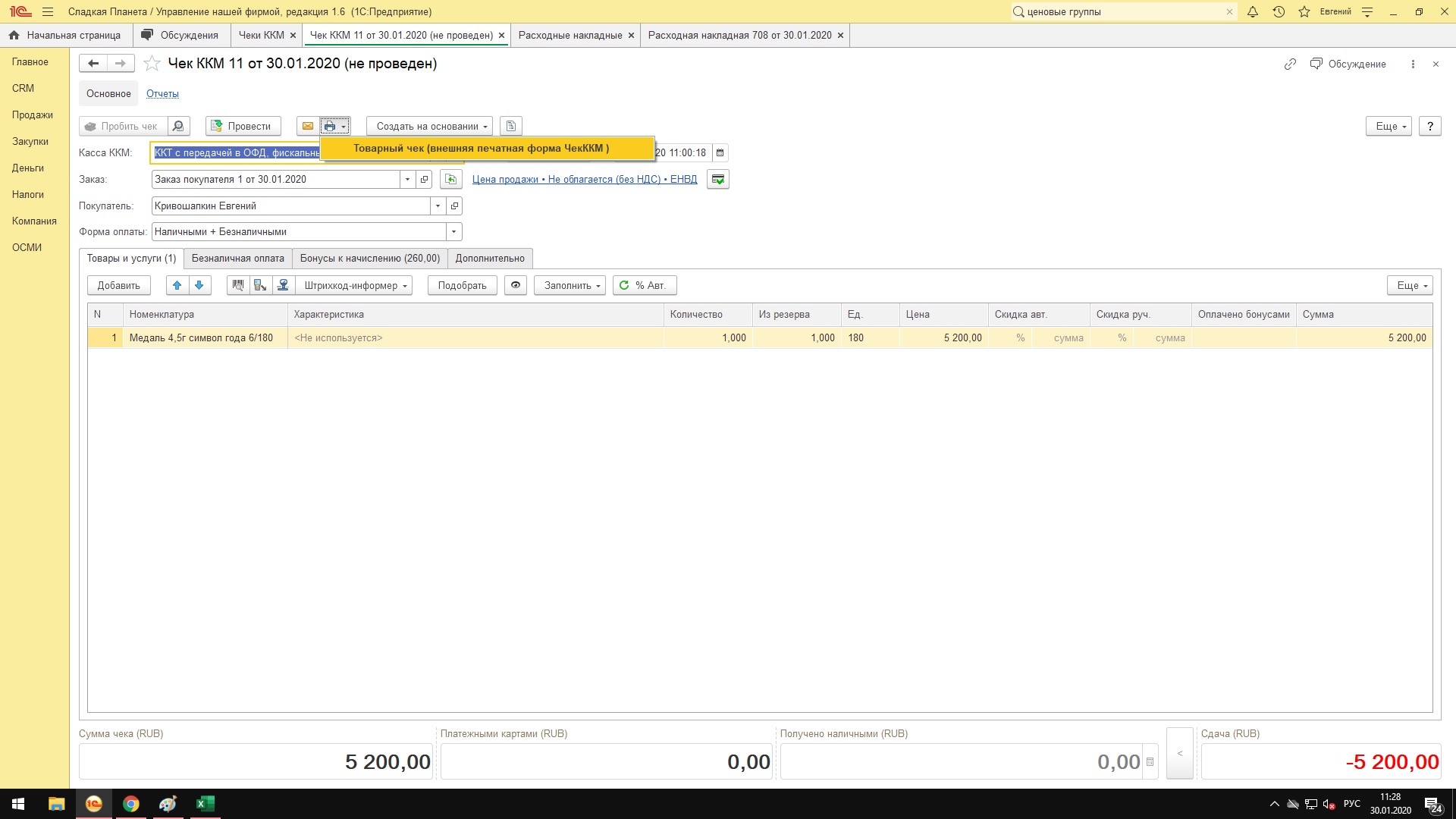Toggle the eye visibility button in the table toolbar
The image size is (1456, 819).
pos(516,285)
